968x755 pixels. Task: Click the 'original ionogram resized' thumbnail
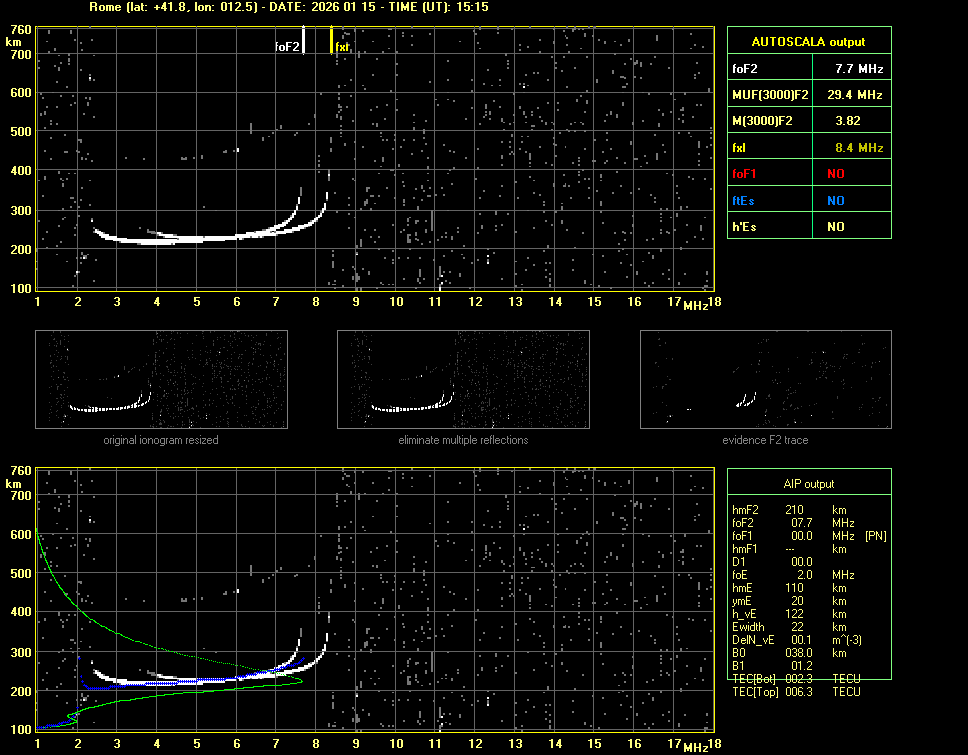click(x=161, y=380)
